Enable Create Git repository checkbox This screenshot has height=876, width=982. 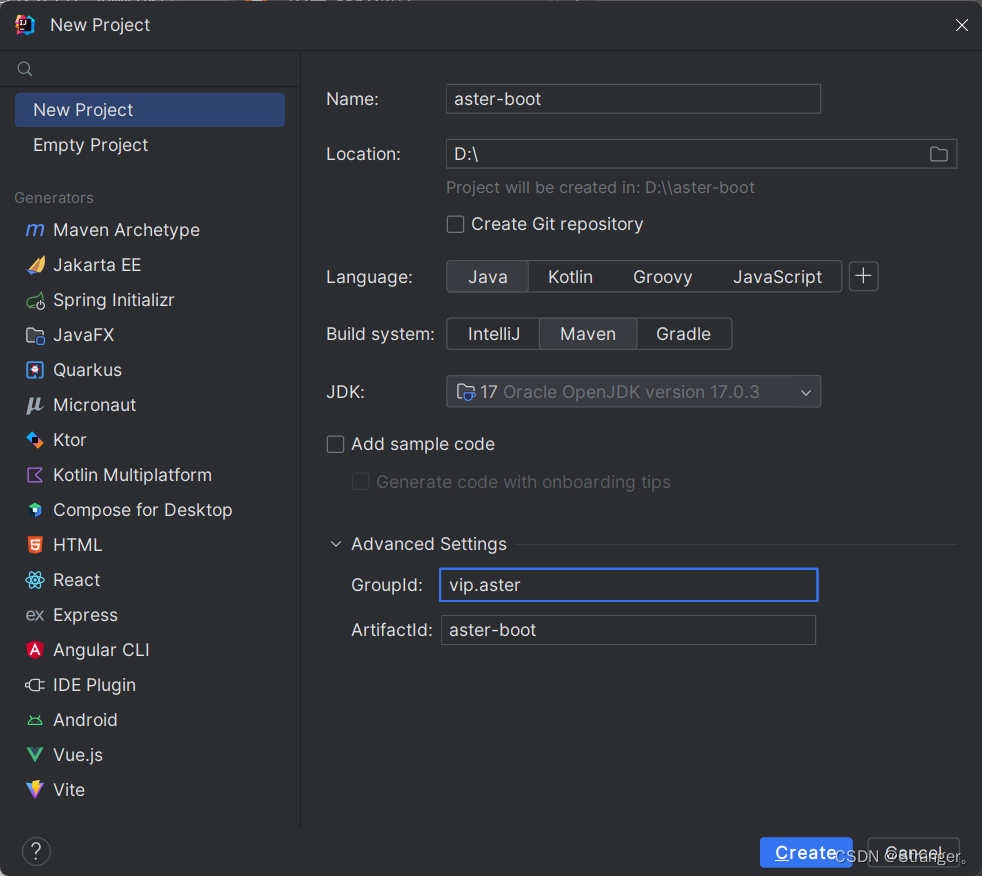point(455,224)
